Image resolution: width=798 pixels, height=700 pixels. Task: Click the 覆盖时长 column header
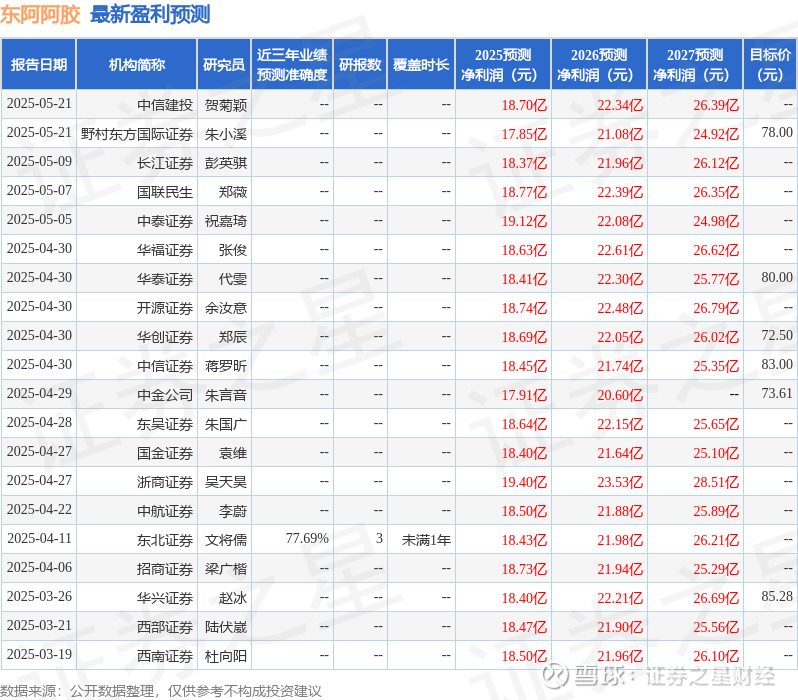point(421,65)
